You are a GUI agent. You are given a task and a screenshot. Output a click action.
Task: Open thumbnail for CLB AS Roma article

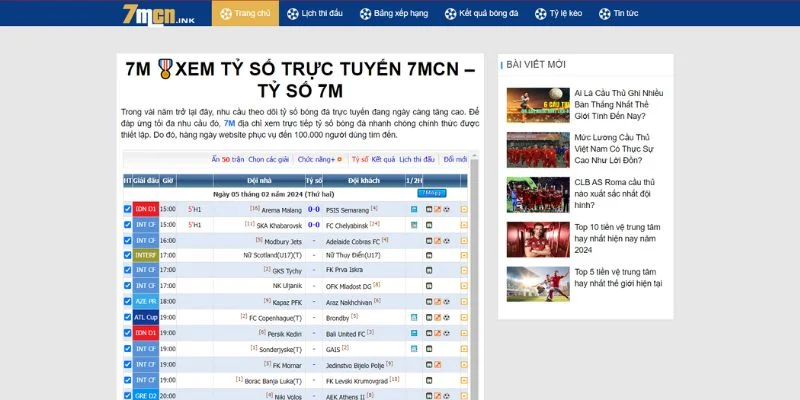(x=538, y=195)
